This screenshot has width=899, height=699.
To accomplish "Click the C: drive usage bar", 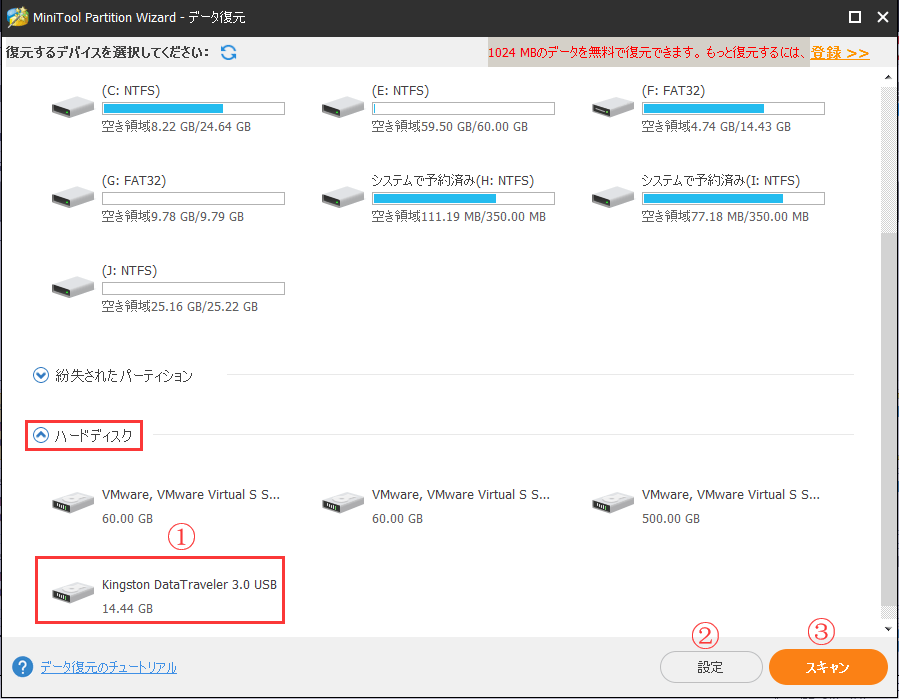I will [193, 108].
